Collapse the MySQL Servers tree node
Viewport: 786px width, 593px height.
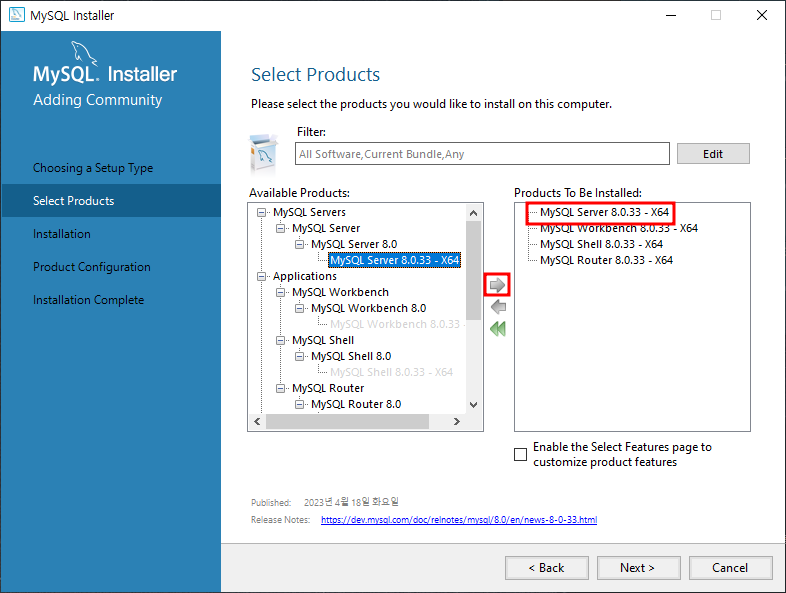pos(261,213)
